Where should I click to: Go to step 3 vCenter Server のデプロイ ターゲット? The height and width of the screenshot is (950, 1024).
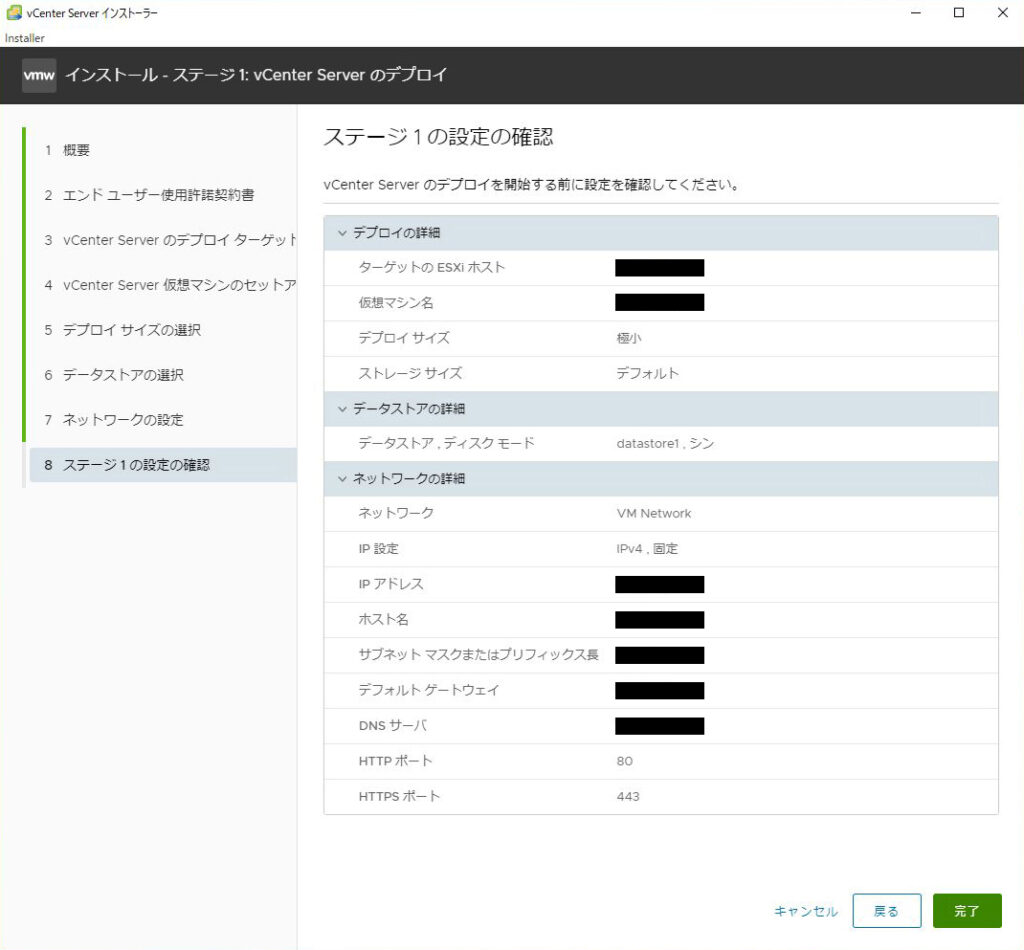(170, 240)
